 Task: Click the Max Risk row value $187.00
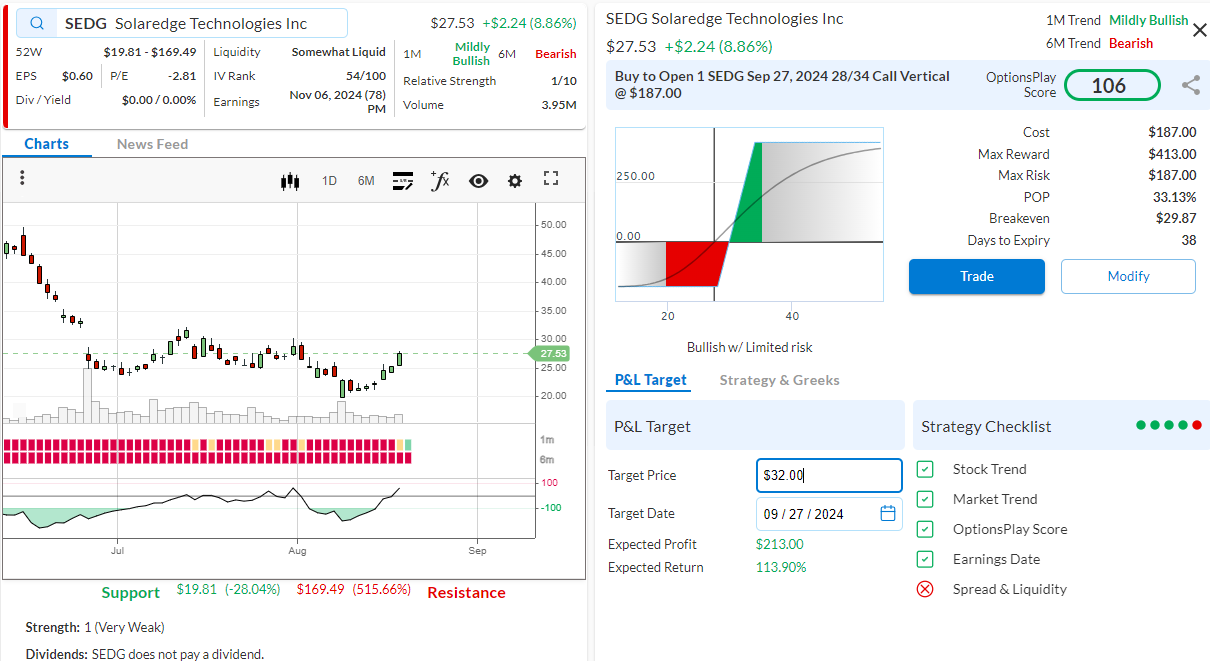click(1172, 176)
